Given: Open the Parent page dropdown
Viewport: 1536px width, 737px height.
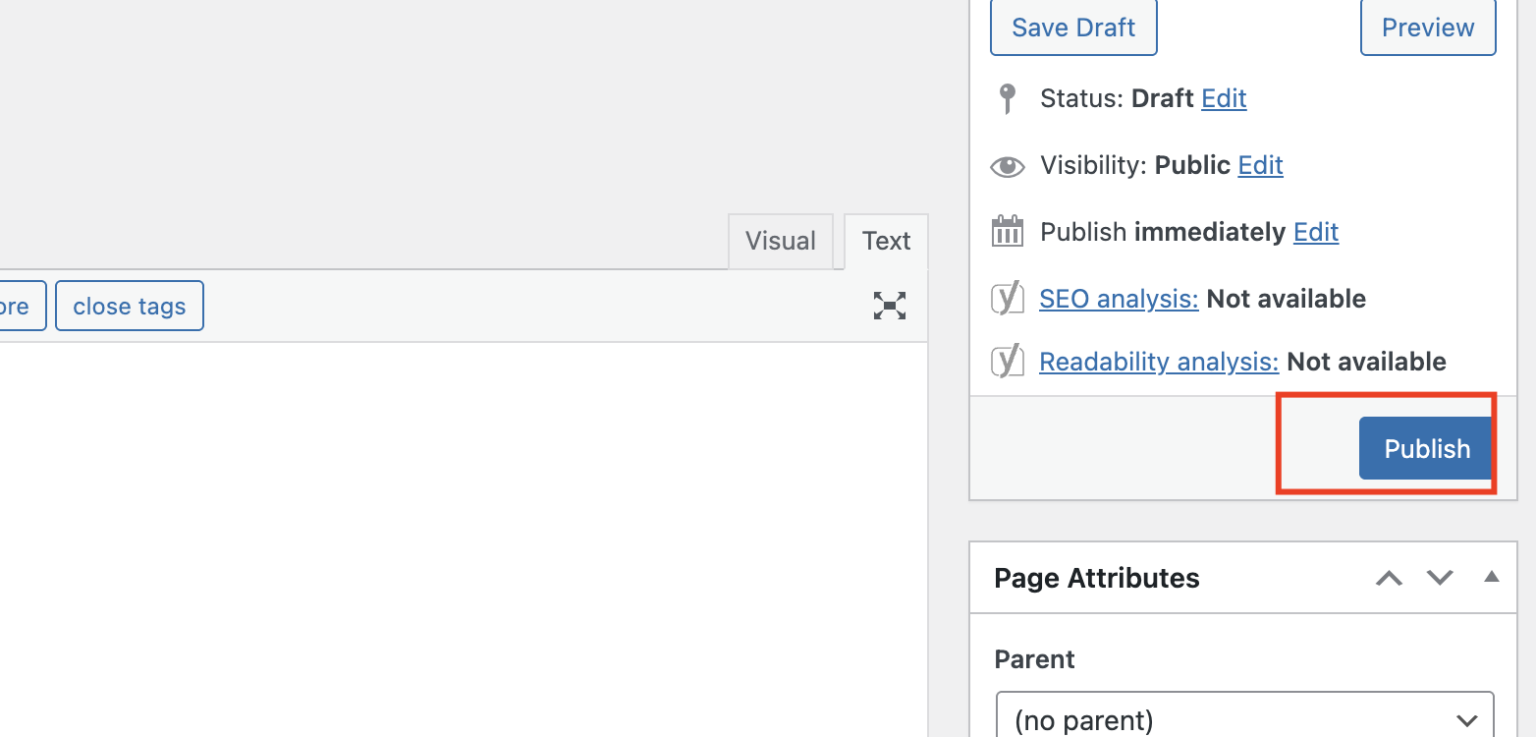Looking at the screenshot, I should point(1245,719).
